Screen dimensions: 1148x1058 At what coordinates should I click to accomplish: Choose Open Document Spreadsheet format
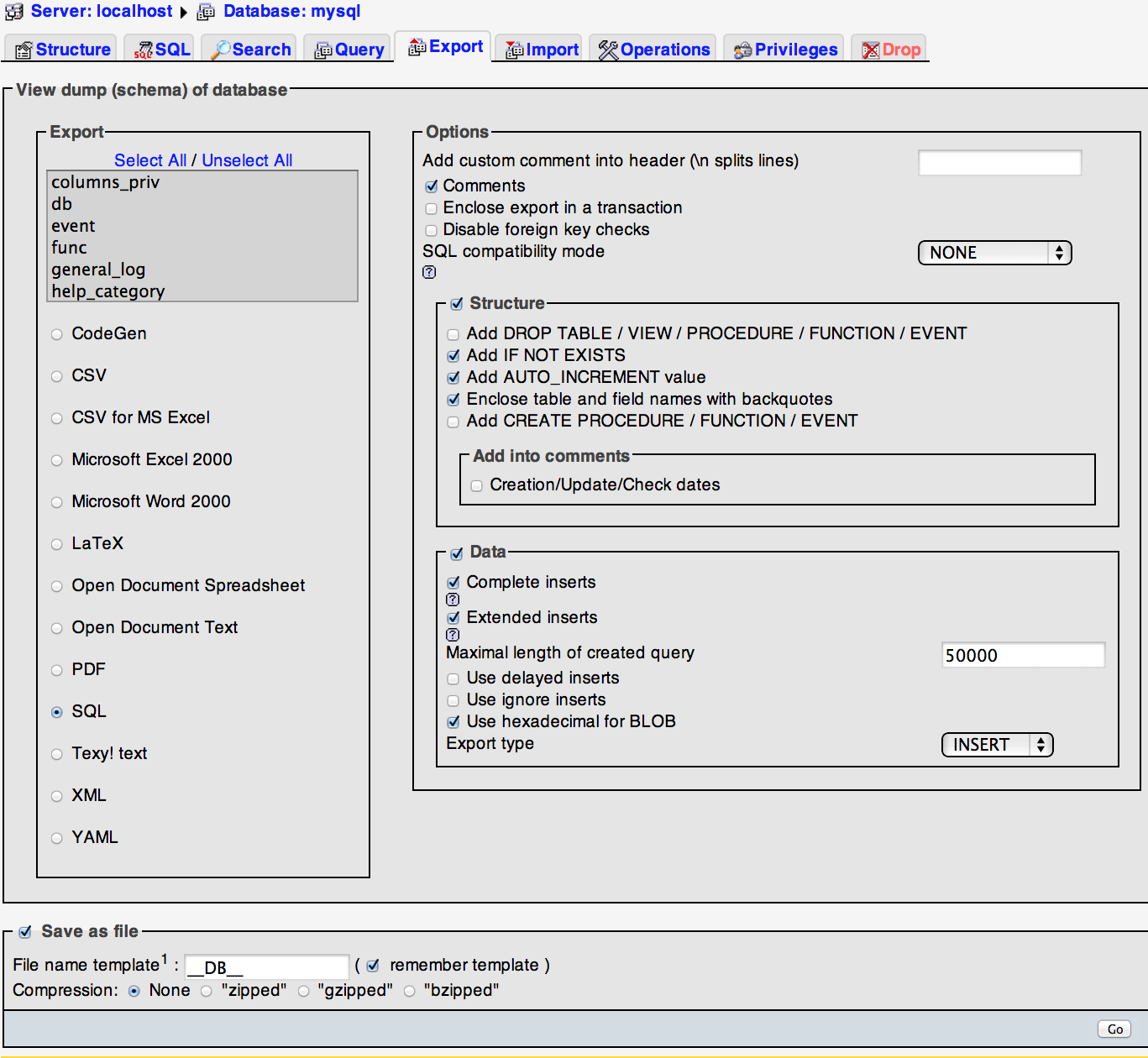[x=57, y=586]
